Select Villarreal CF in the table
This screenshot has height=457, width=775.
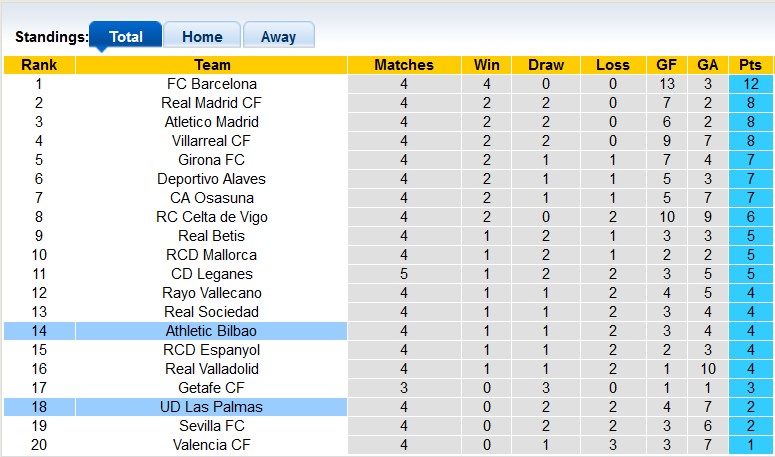[212, 141]
